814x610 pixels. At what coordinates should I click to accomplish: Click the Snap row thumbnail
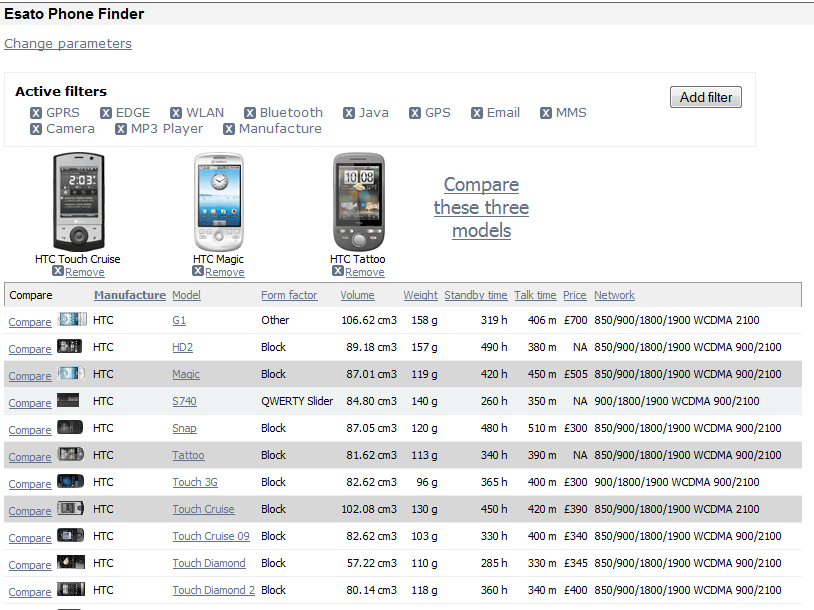click(x=70, y=427)
